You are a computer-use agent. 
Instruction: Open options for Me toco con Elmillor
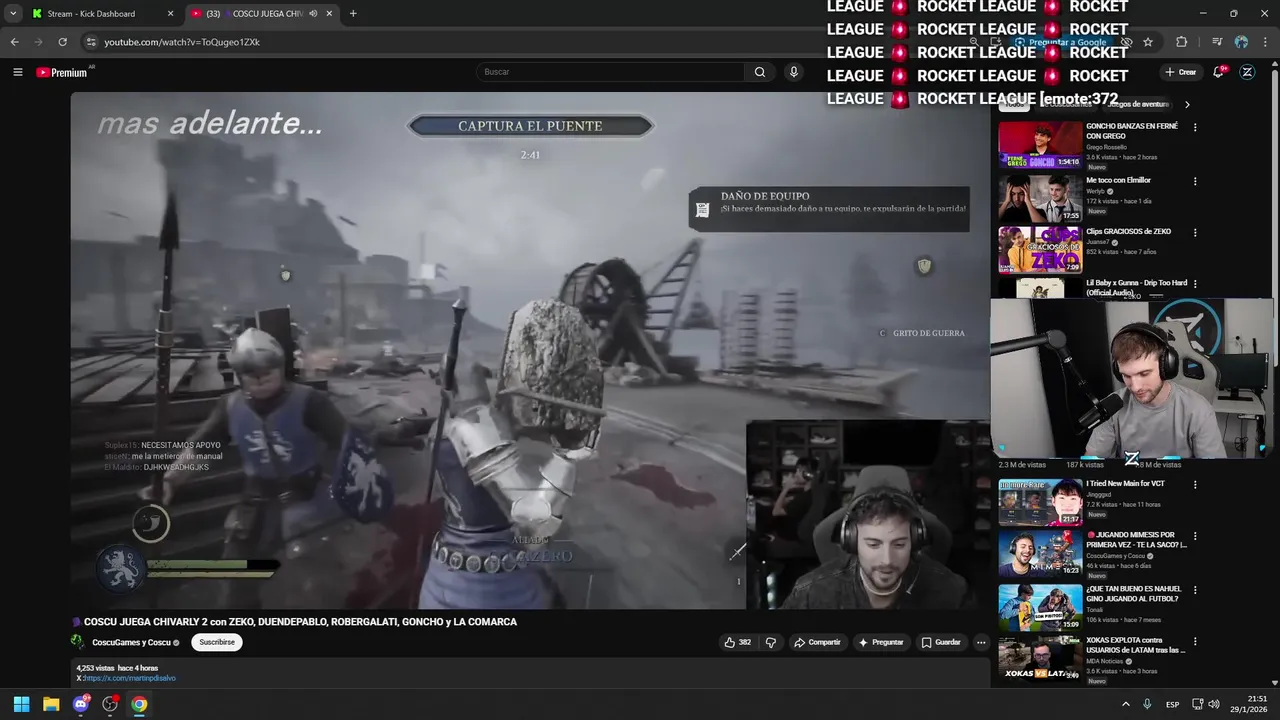click(1194, 181)
